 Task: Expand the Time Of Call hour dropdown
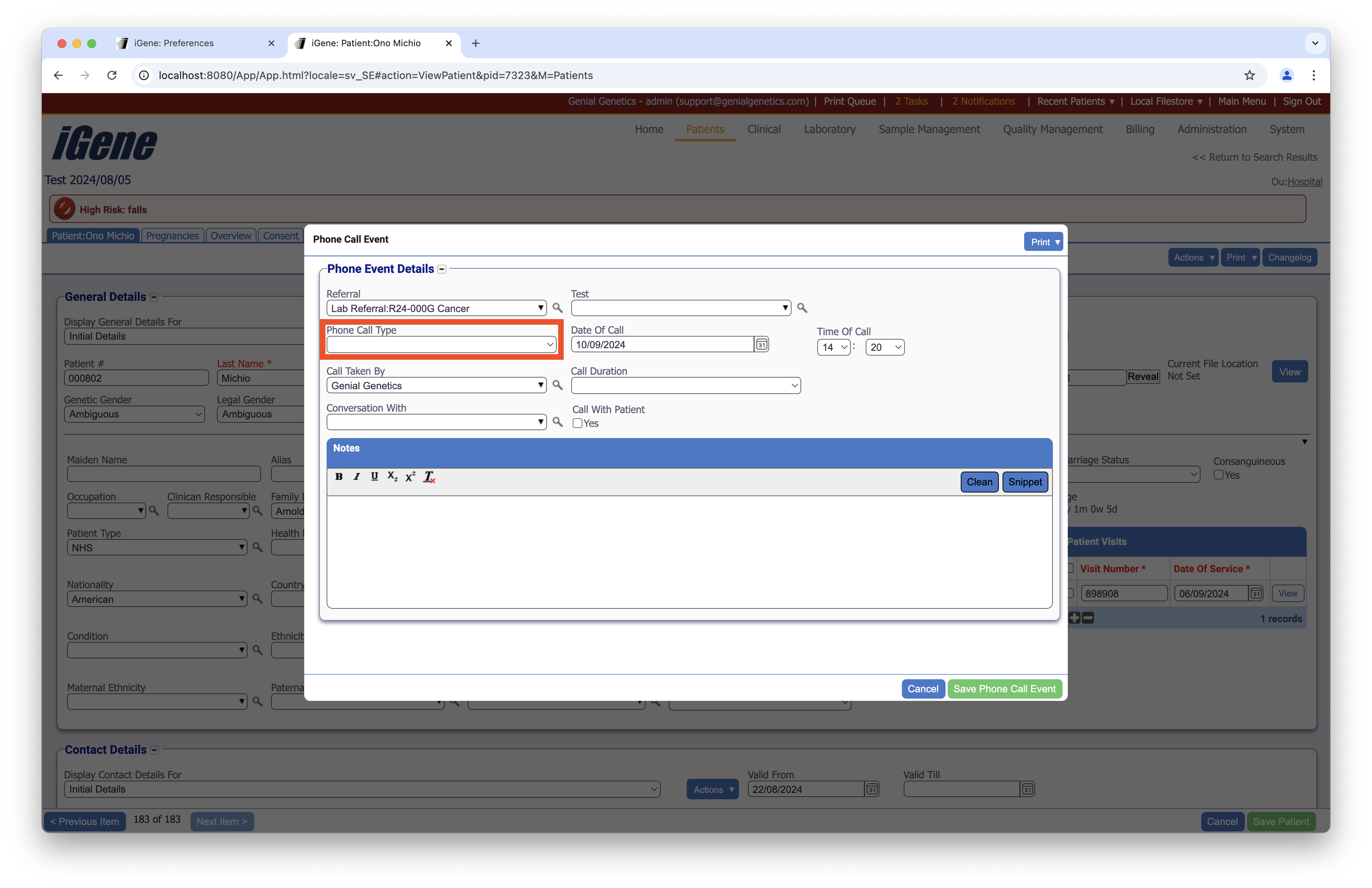833,347
